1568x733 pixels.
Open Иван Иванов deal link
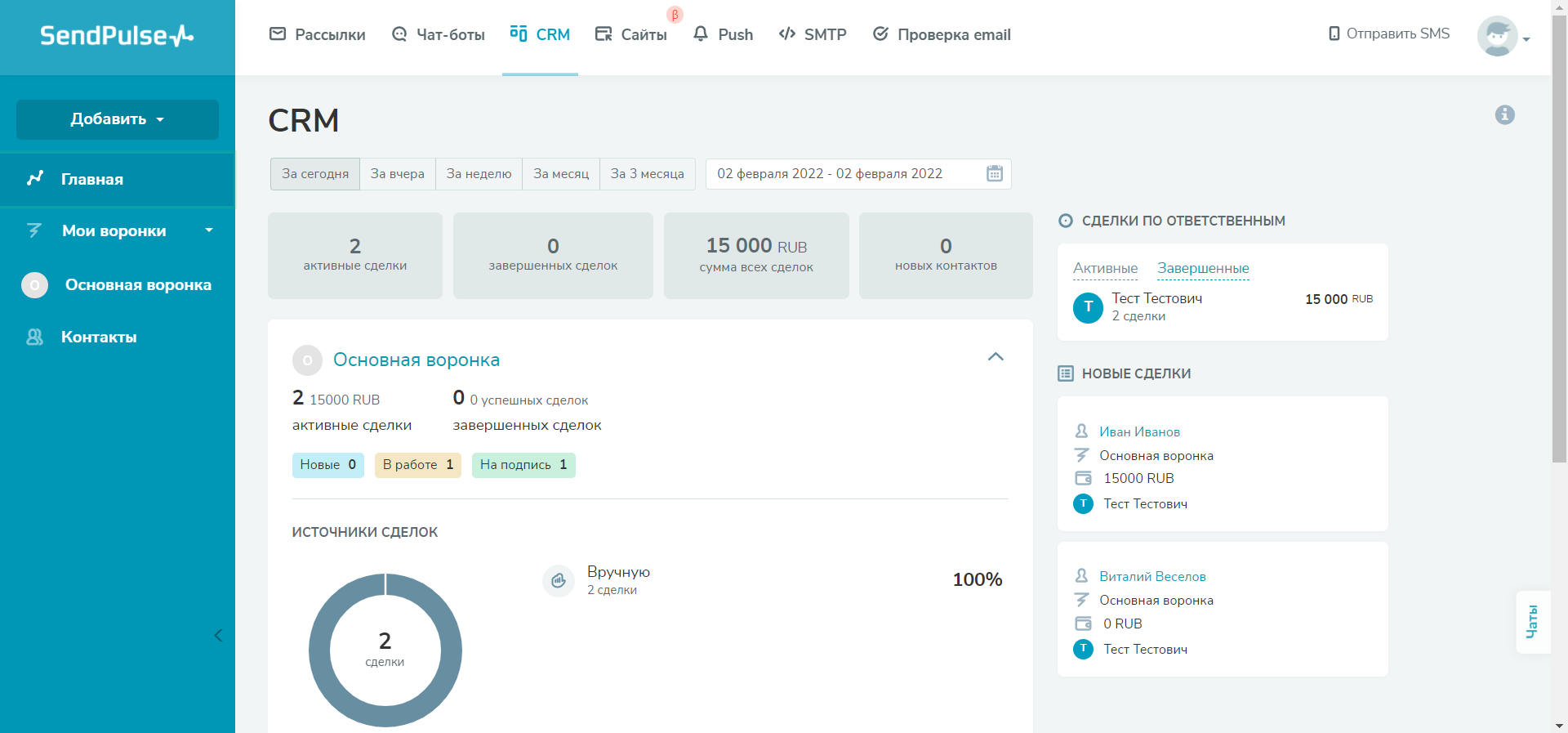coord(1139,431)
